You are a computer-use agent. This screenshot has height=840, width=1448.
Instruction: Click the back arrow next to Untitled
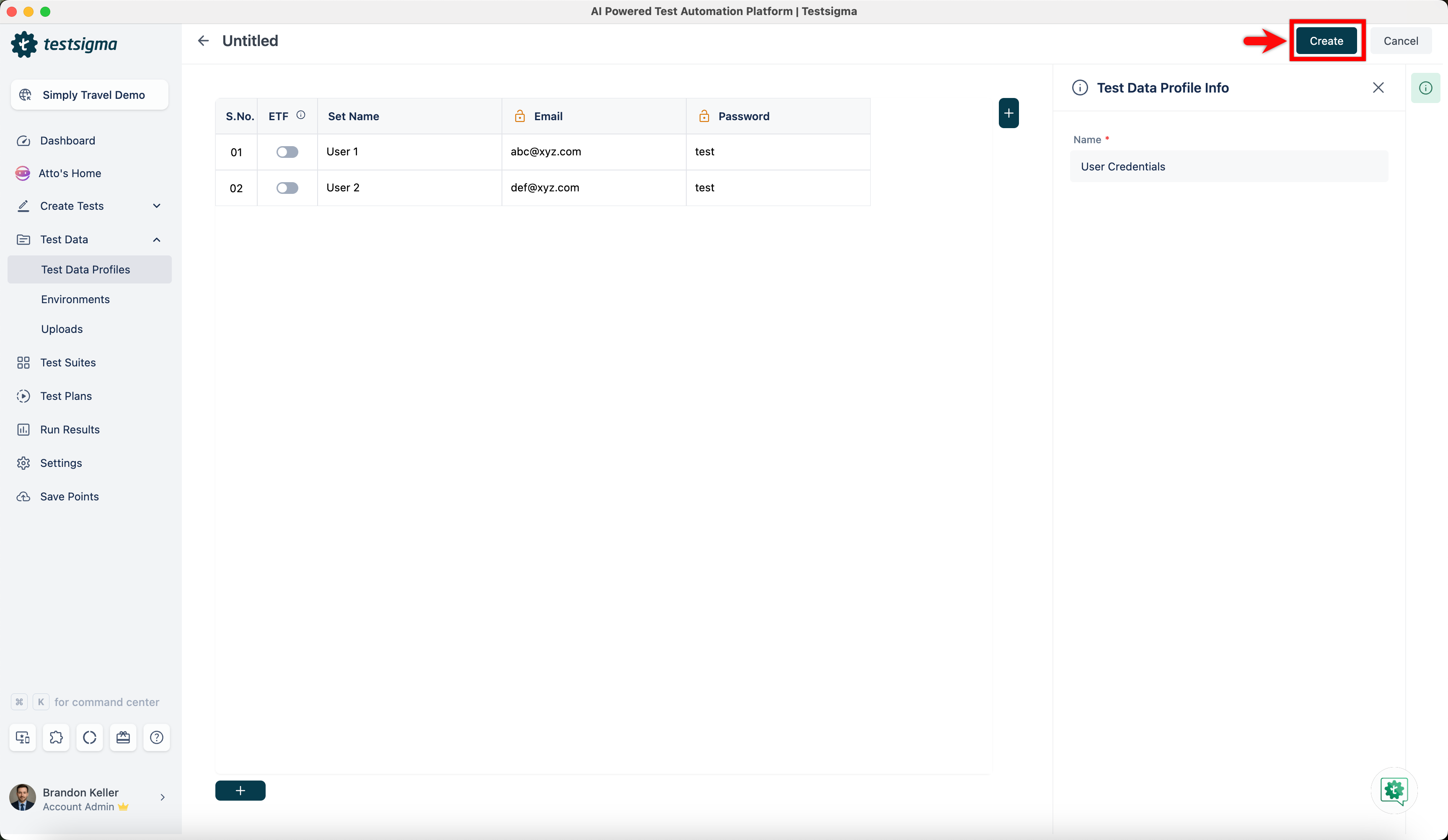[x=203, y=41]
